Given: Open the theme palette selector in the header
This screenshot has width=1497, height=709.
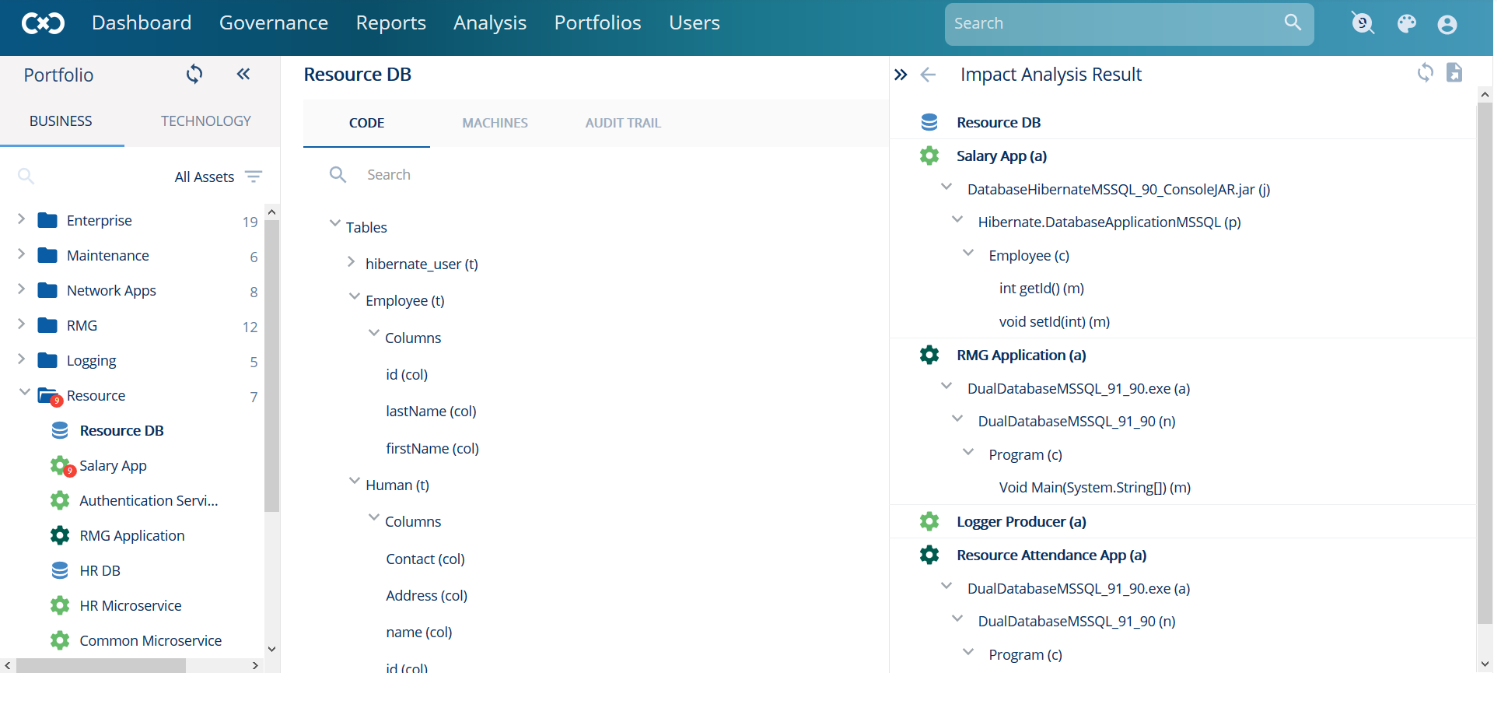Looking at the screenshot, I should (x=1407, y=23).
